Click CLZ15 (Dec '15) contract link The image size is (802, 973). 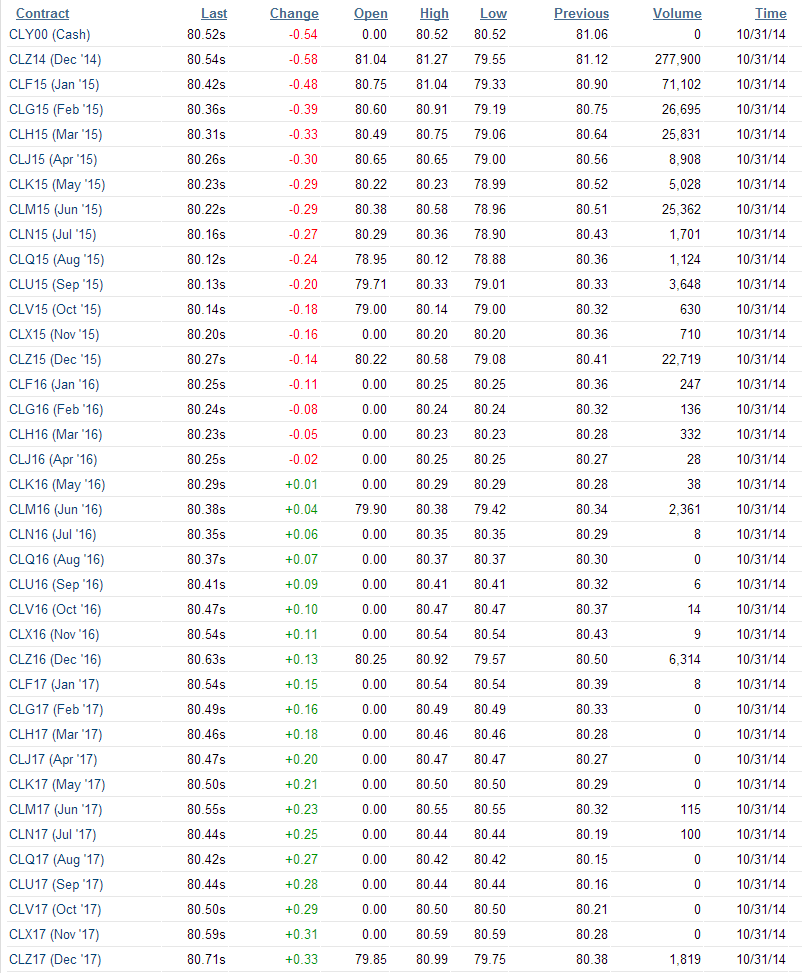click(x=55, y=359)
